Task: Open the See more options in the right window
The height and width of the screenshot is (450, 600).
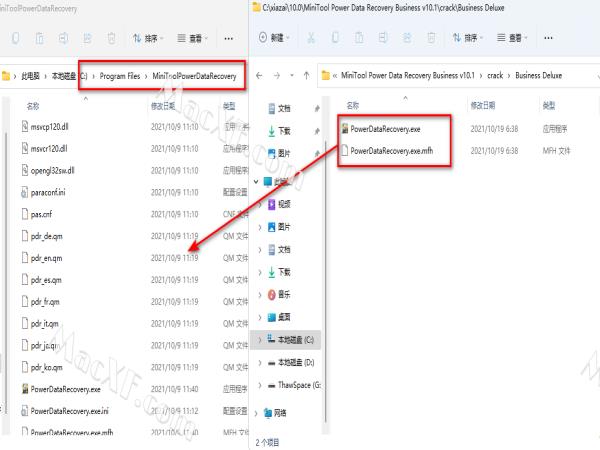Action: point(548,38)
